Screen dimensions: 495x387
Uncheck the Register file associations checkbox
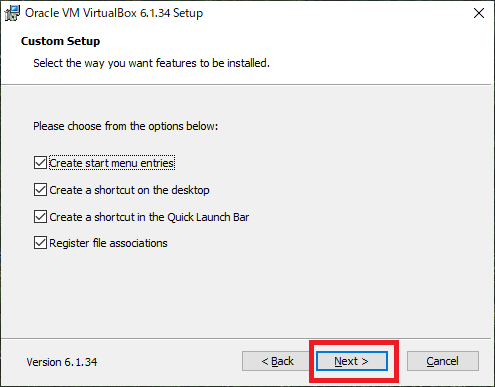pyautogui.click(x=40, y=243)
